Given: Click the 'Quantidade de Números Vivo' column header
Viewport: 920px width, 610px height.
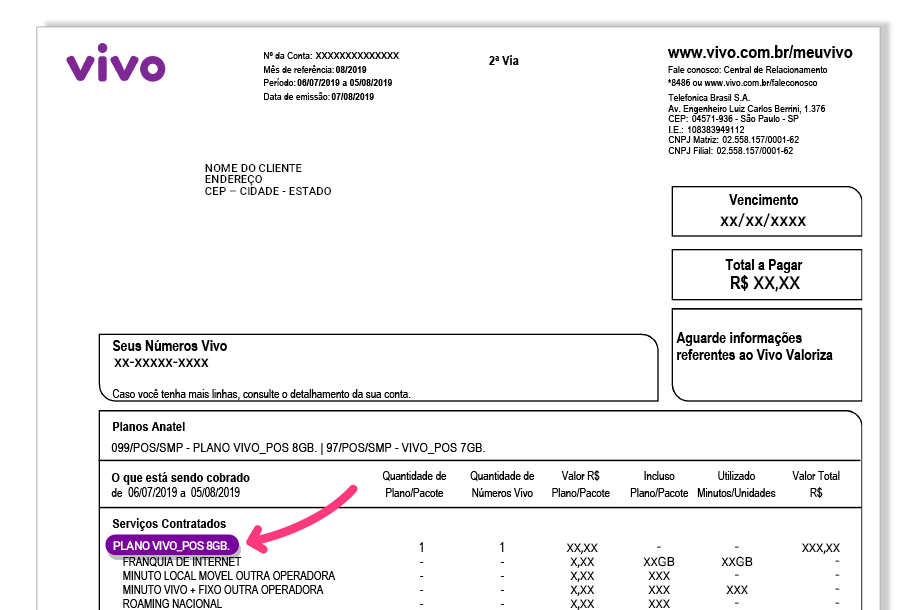Looking at the screenshot, I should pos(502,484).
